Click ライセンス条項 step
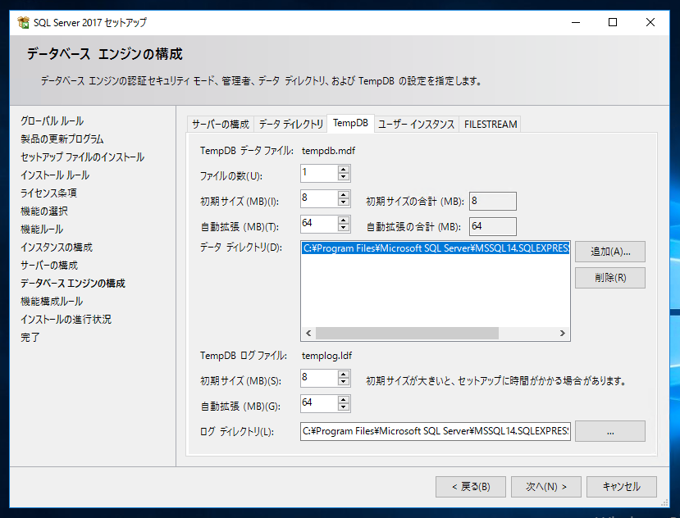The height and width of the screenshot is (518, 680). tap(49, 193)
